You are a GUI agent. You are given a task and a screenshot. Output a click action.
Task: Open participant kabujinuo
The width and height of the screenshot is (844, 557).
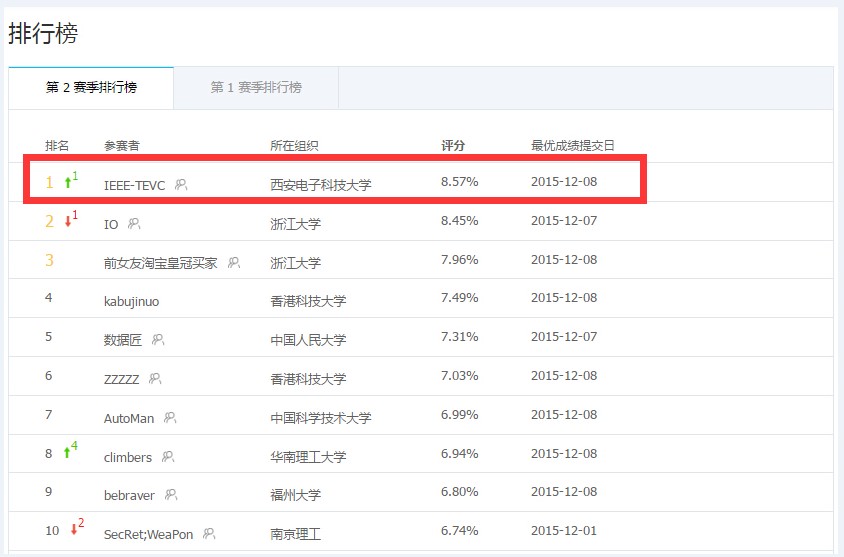[131, 301]
